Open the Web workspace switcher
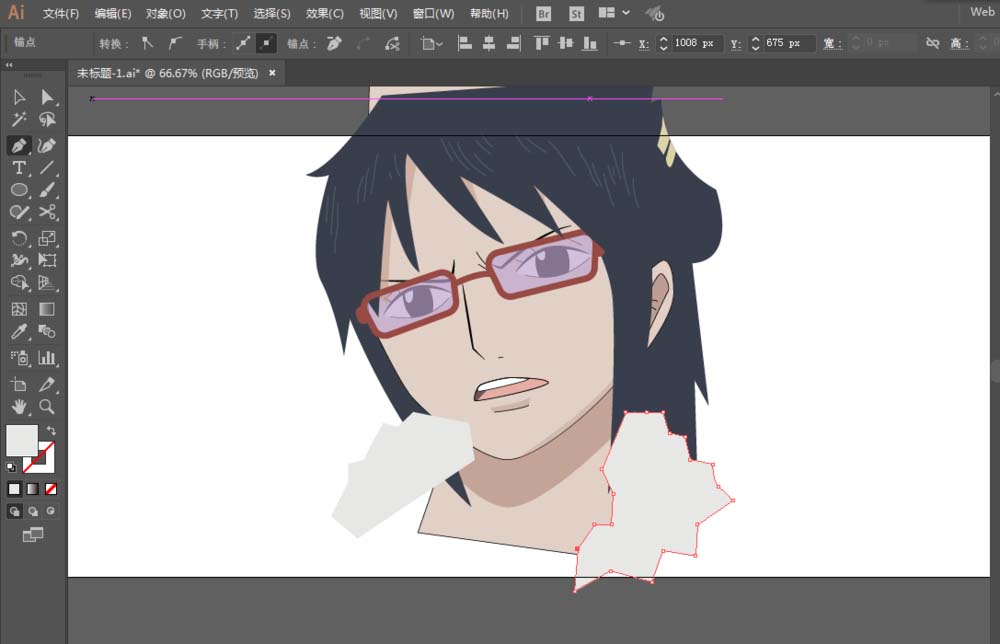This screenshot has height=644, width=1000. tap(982, 11)
